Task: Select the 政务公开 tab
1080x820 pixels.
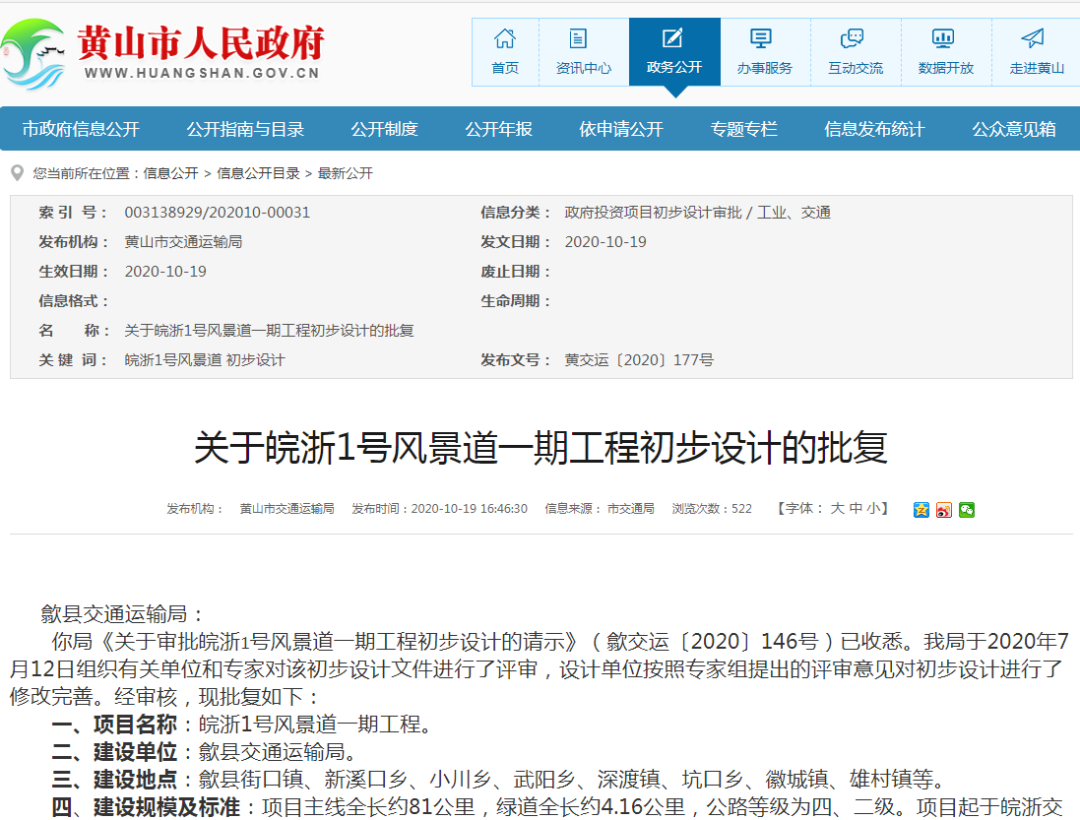Action: [x=674, y=52]
